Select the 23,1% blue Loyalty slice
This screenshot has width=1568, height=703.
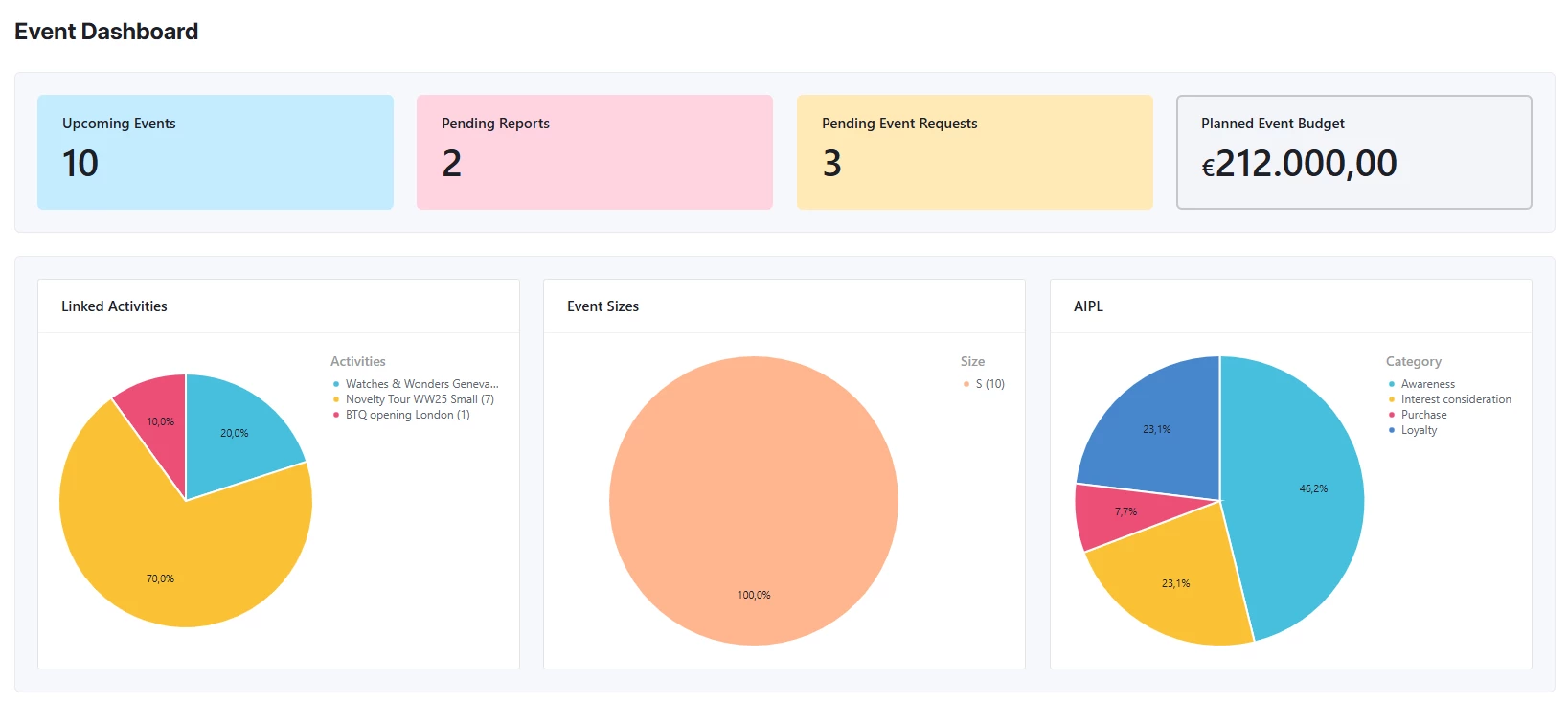(x=1157, y=429)
